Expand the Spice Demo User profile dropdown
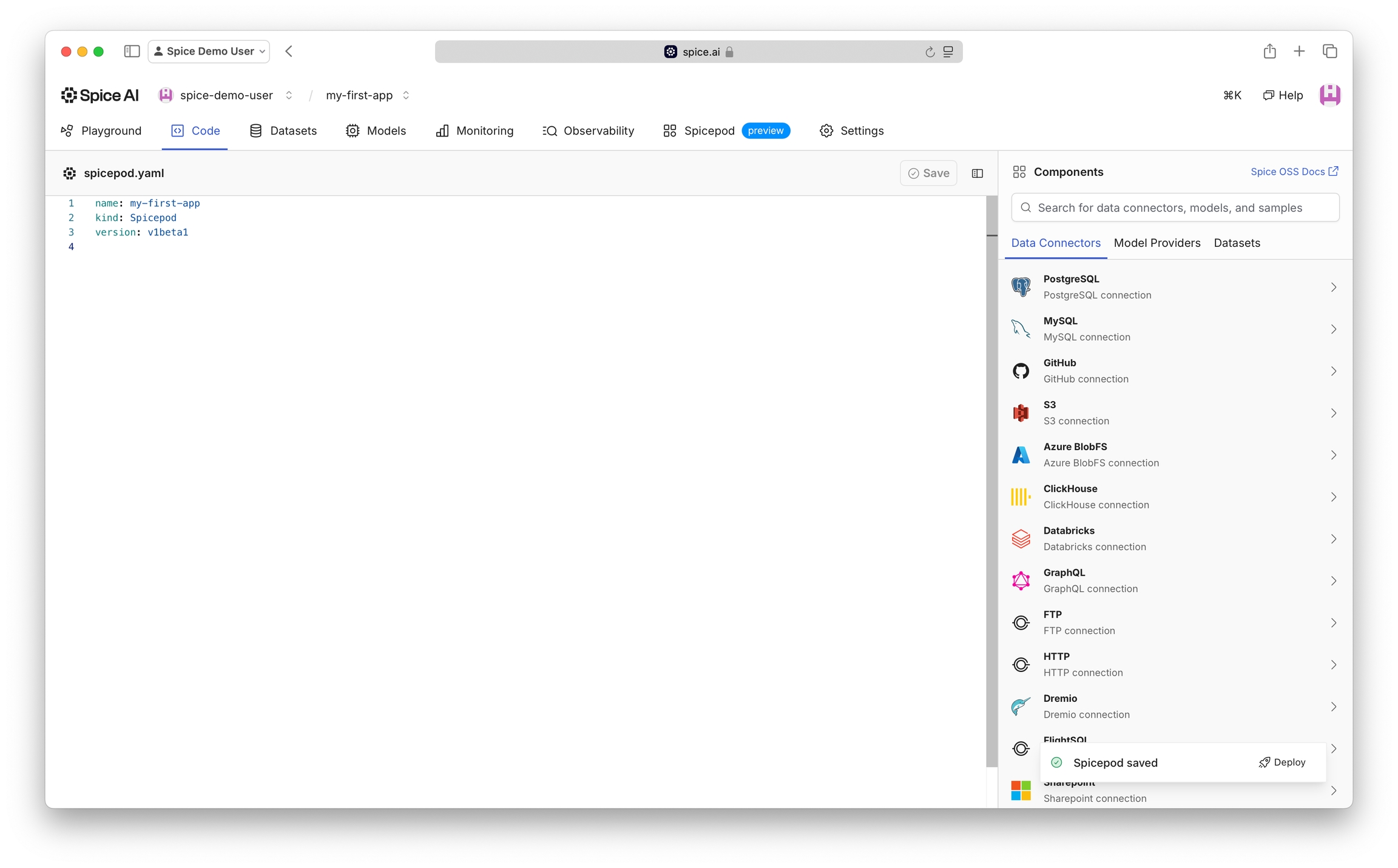 coord(209,52)
